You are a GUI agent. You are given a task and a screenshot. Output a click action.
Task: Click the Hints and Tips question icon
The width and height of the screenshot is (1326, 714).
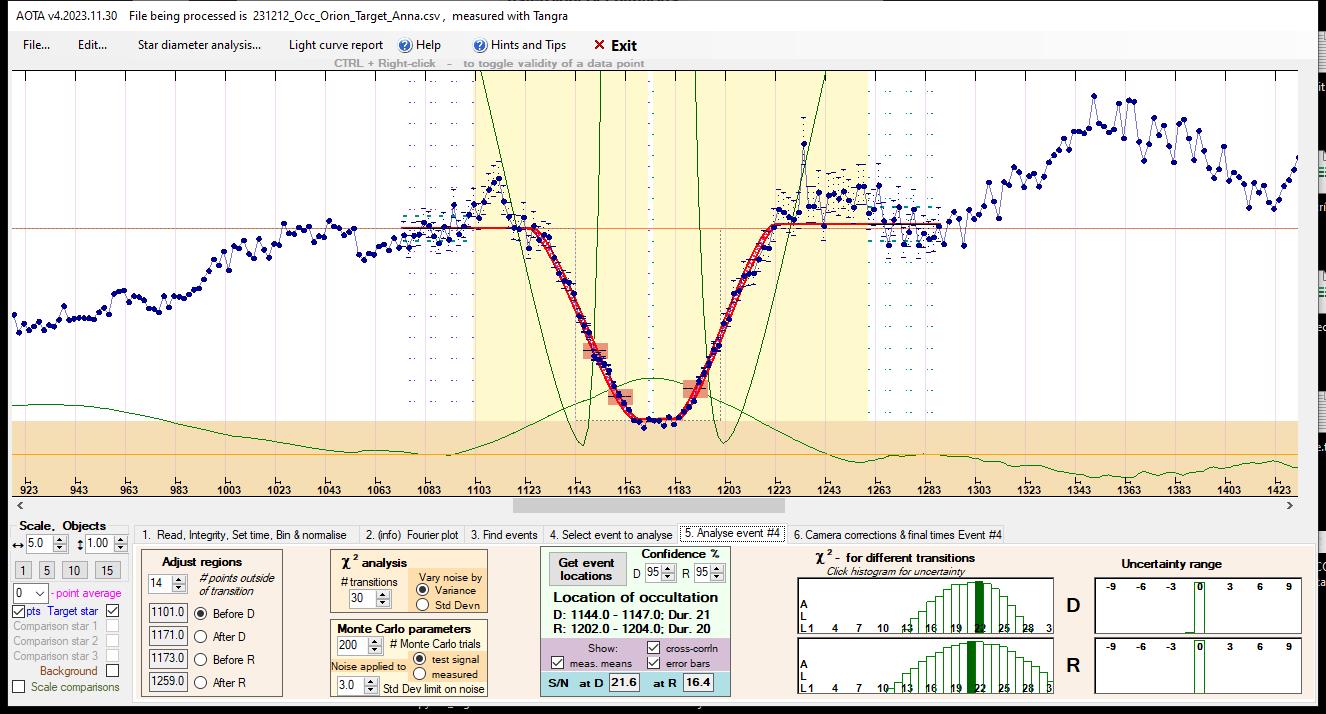tap(481, 45)
